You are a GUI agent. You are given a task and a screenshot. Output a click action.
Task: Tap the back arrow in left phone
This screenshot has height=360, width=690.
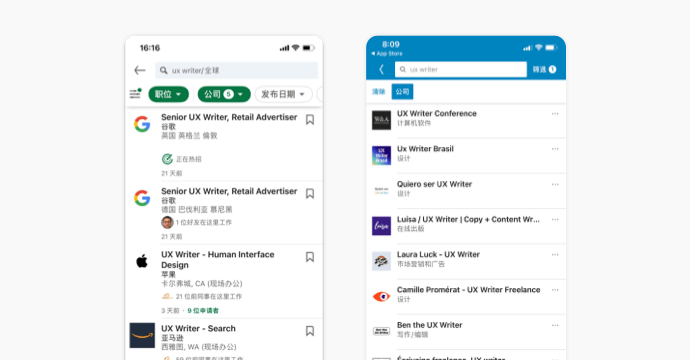(x=140, y=70)
